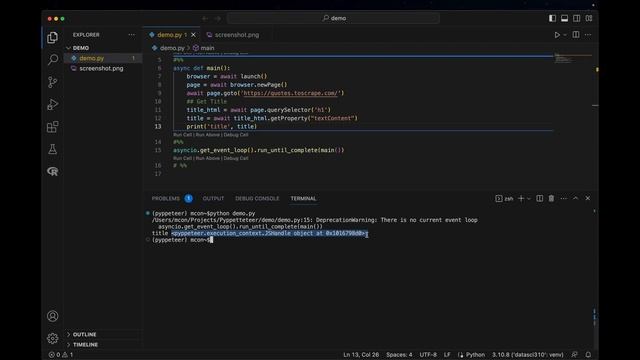Click notifications bell in status bar

point(588,355)
